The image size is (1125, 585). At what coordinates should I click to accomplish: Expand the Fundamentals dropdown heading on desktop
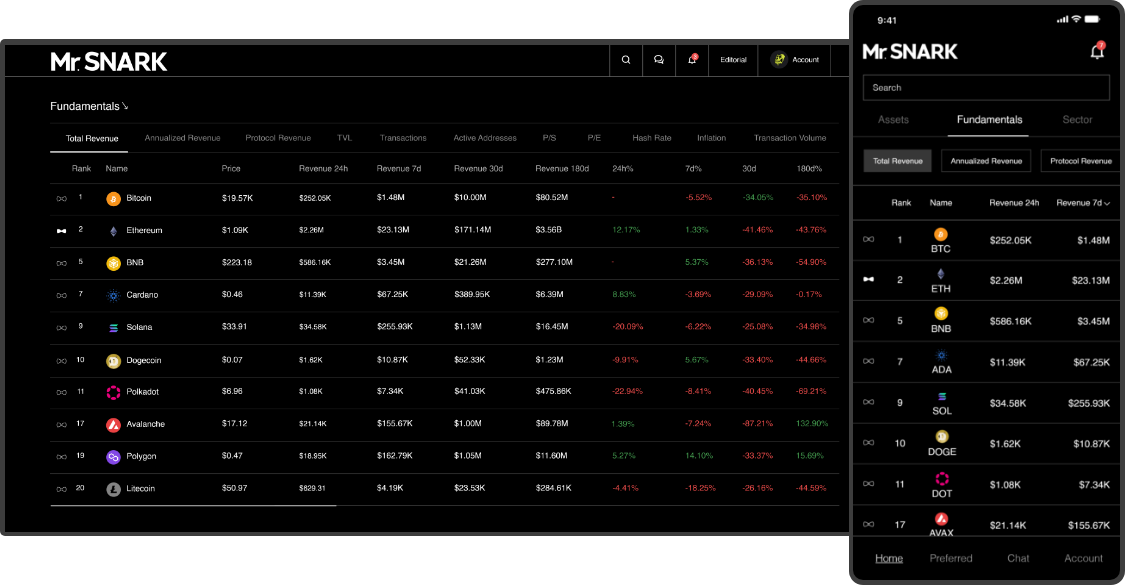click(x=89, y=106)
